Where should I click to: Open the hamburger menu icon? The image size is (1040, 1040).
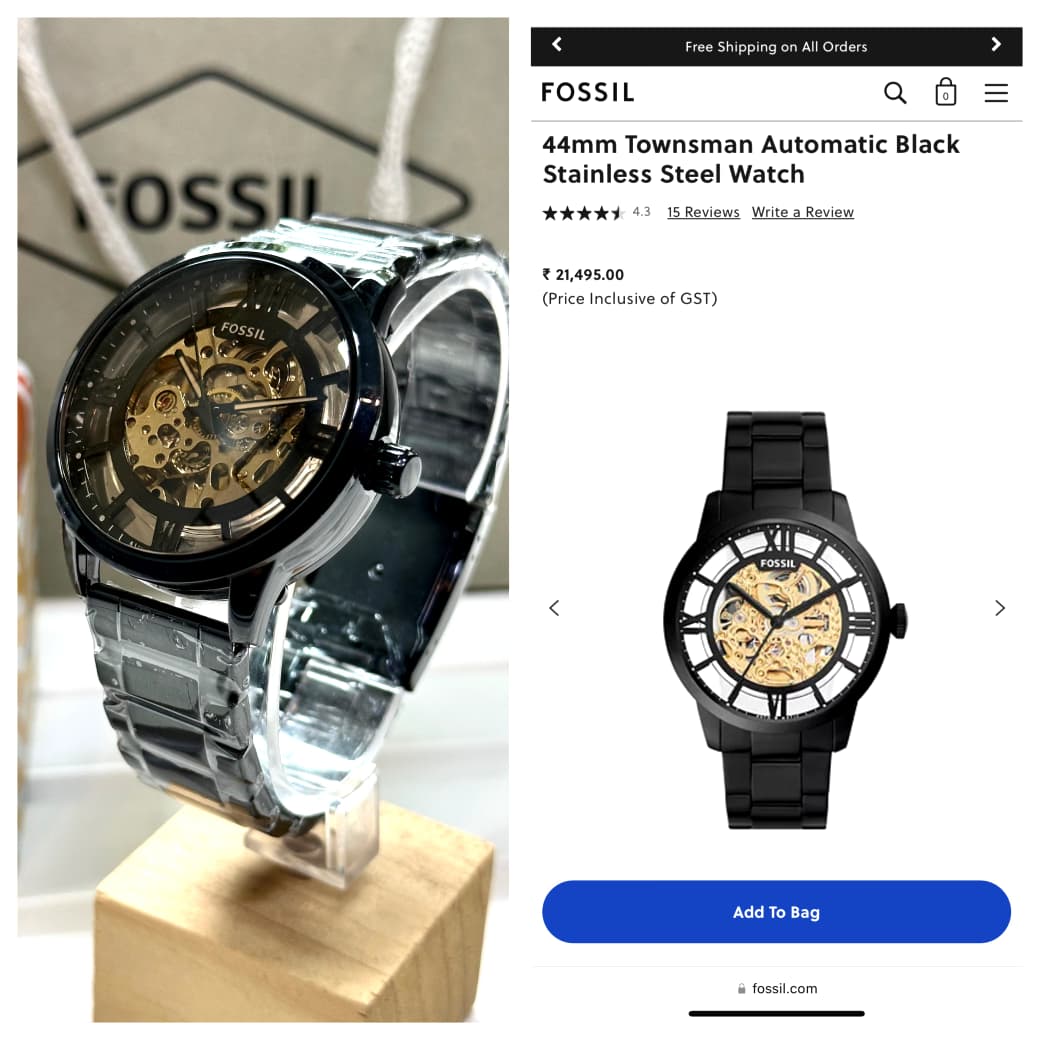pyautogui.click(x=996, y=93)
